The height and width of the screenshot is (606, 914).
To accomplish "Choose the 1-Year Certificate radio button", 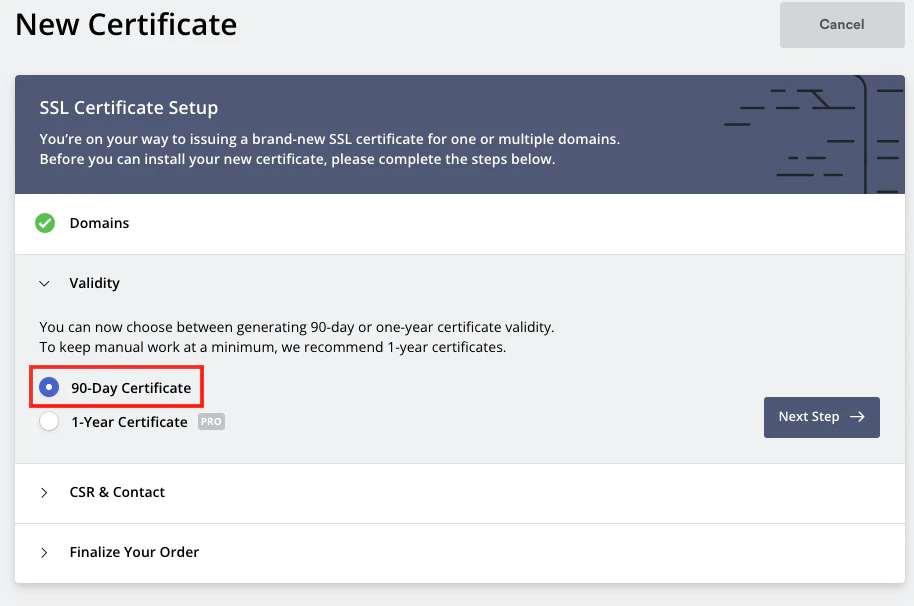I will [49, 422].
